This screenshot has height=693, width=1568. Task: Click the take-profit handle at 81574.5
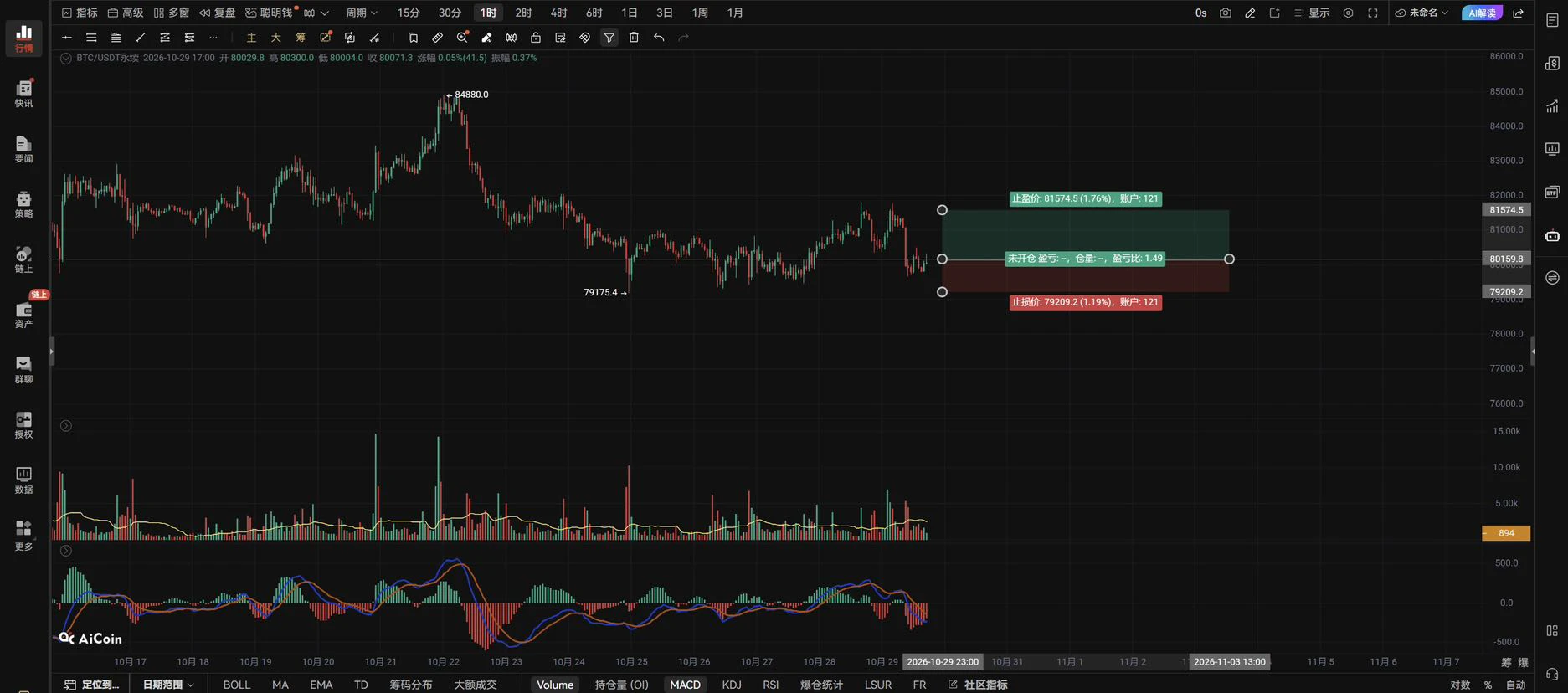coord(942,210)
